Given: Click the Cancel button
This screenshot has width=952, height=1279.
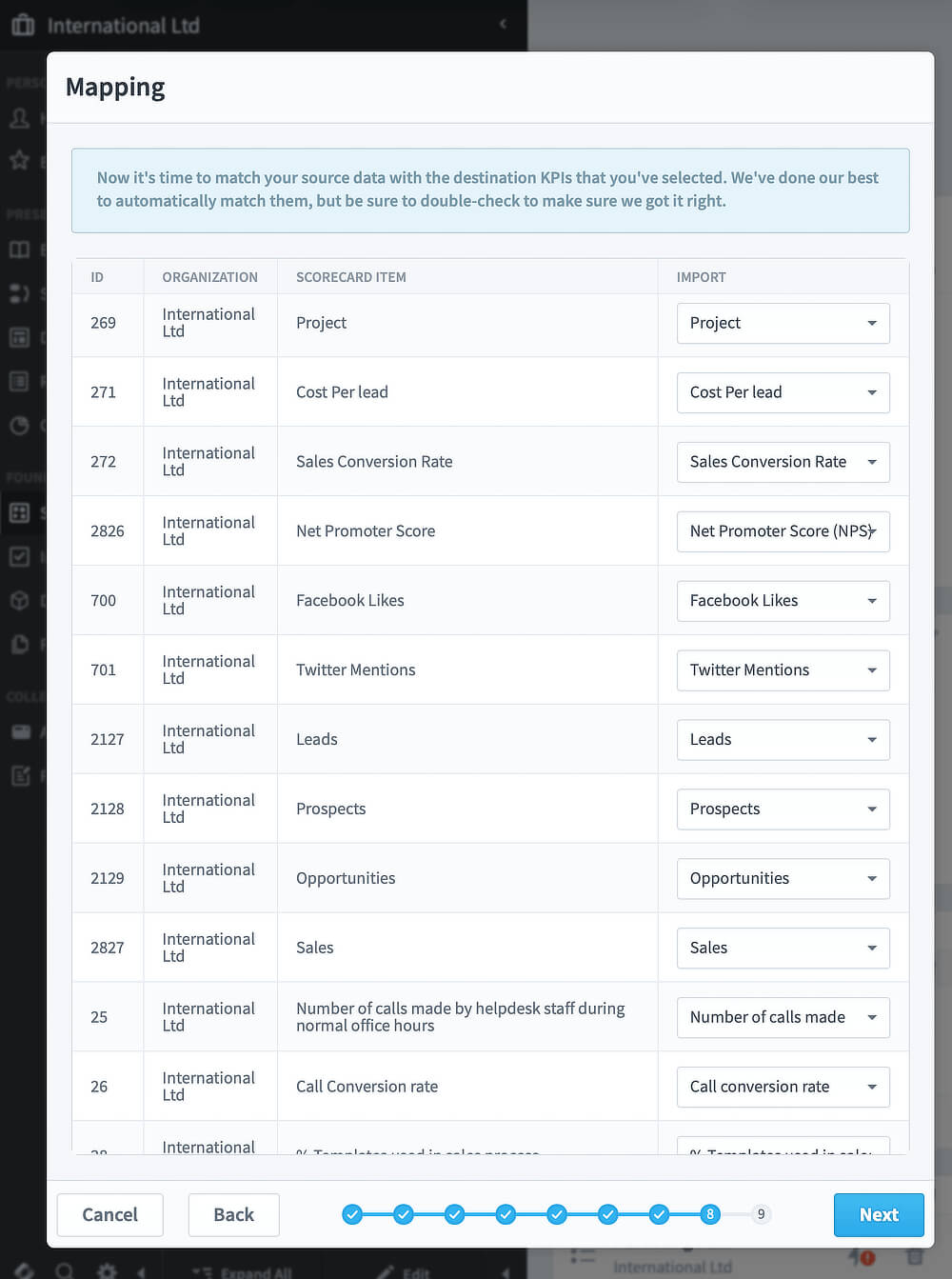Looking at the screenshot, I should click(109, 1214).
